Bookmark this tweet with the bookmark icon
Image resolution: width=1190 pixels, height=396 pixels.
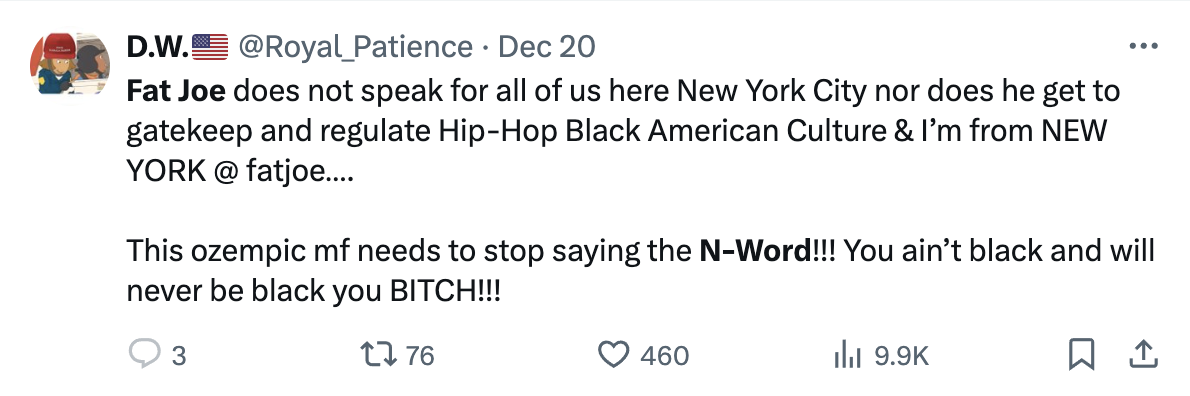coord(1081,354)
